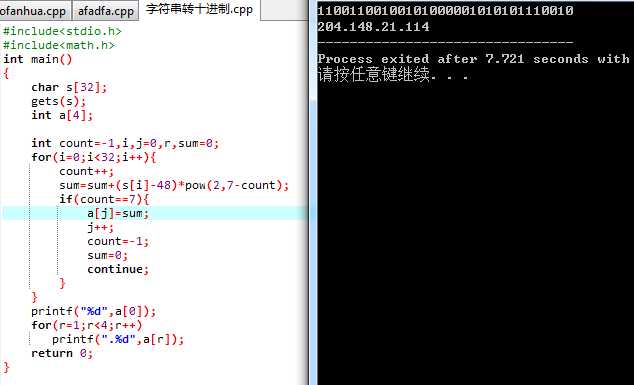Click the count++; statement
Viewport: 634px width, 385px height.
pyautogui.click(x=87, y=171)
